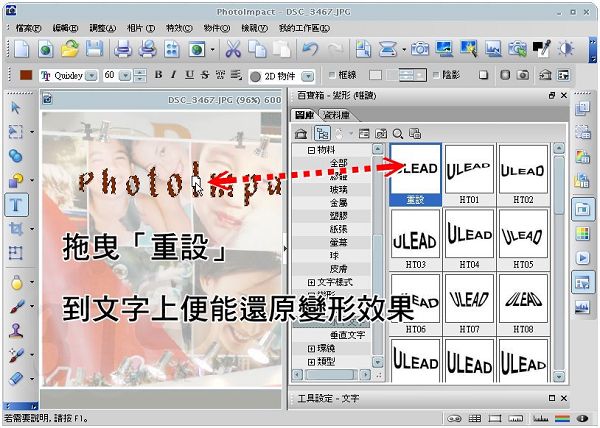Image resolution: width=600 pixels, height=428 pixels.
Task: Select the HT03 warp thumbnail
Action: click(416, 239)
